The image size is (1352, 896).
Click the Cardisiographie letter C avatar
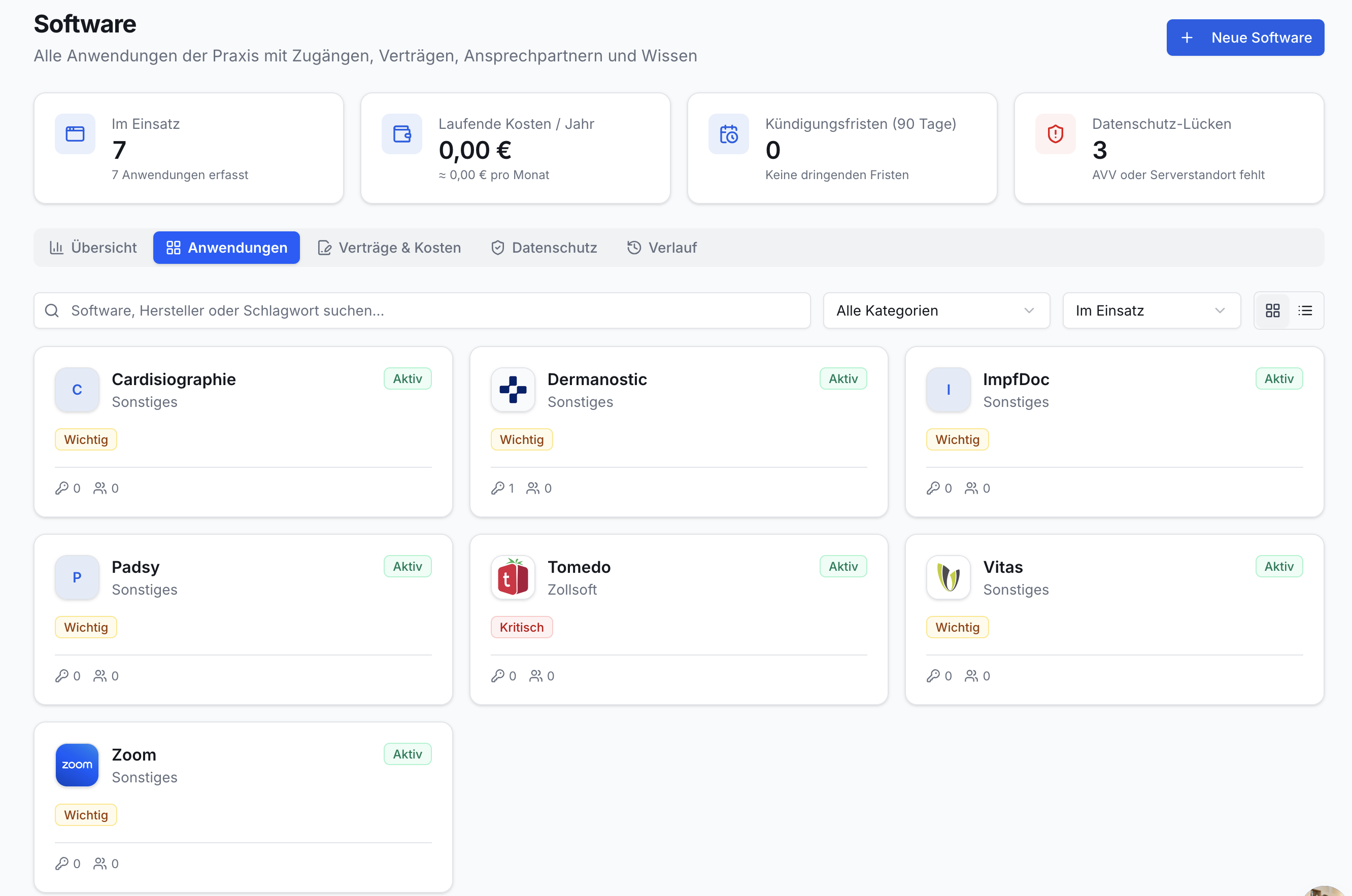pyautogui.click(x=77, y=390)
